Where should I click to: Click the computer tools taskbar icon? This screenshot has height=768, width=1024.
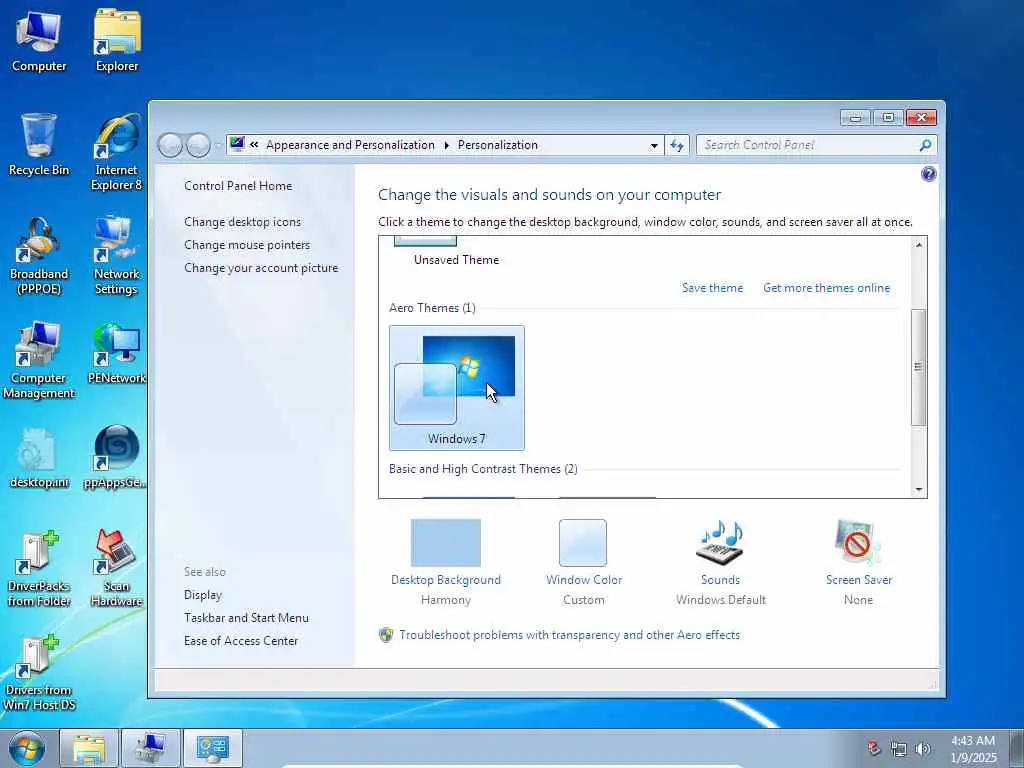pyautogui.click(x=150, y=748)
